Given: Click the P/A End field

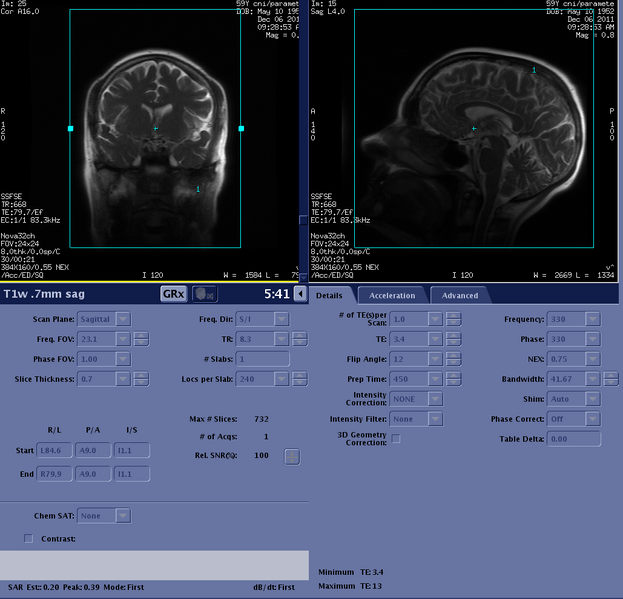Looking at the screenshot, I should coord(93,474).
